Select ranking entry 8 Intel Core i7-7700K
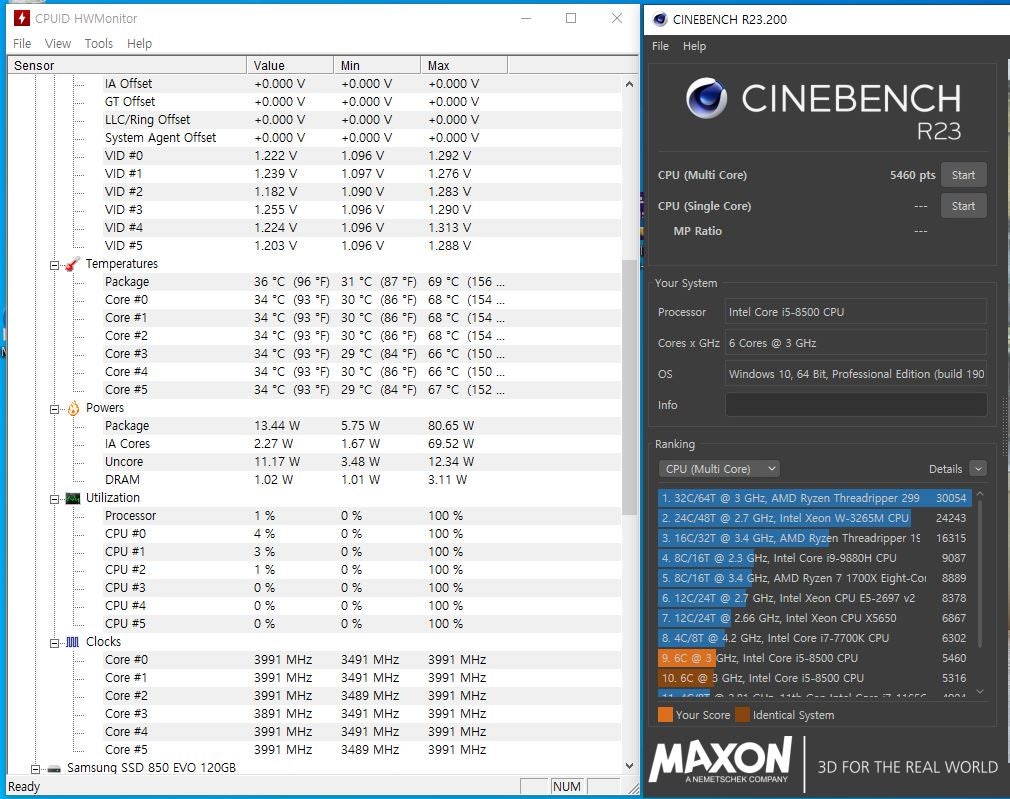Viewport: 1010px width, 799px height. point(814,638)
